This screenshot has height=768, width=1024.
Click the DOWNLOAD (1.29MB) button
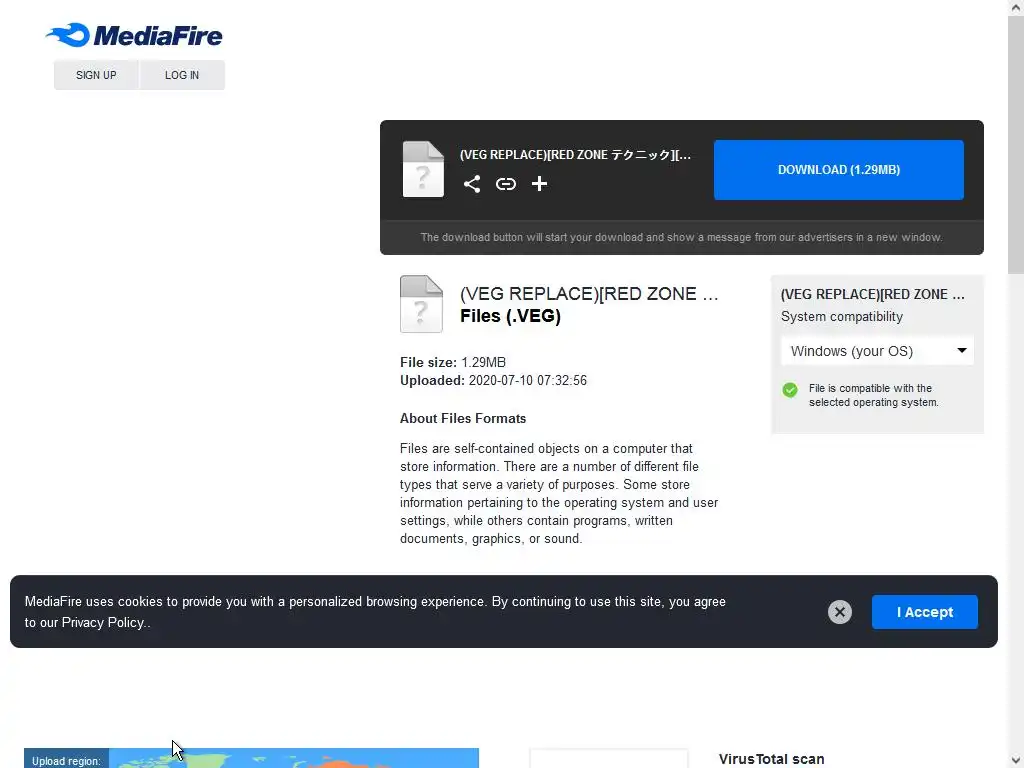pyautogui.click(x=839, y=170)
